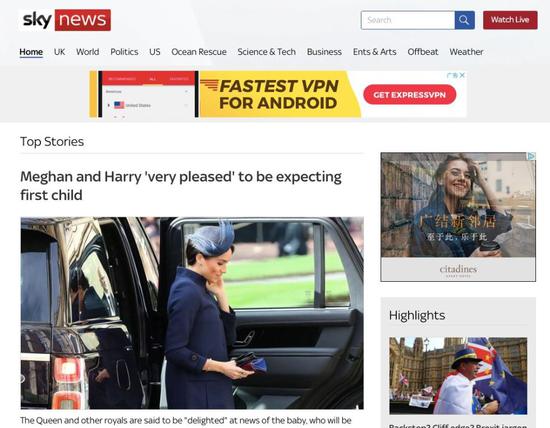Click the Get ExpressVPN button
The image size is (550, 428).
tap(409, 95)
